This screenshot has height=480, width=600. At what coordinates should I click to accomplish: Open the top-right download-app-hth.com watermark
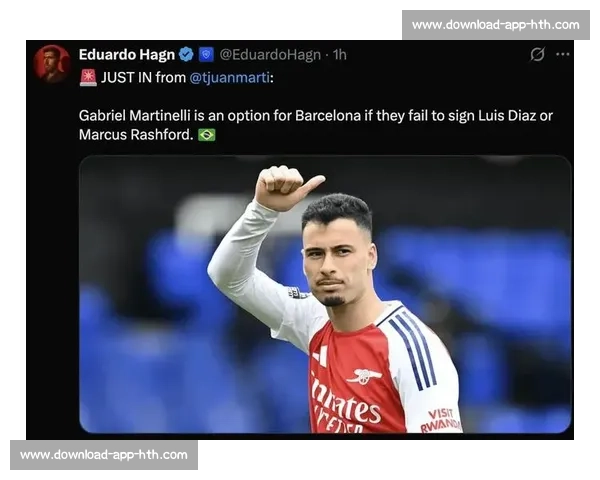click(496, 25)
